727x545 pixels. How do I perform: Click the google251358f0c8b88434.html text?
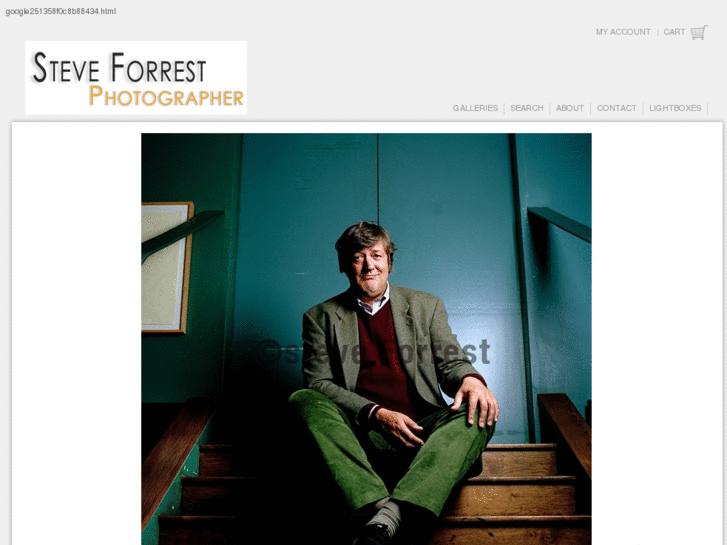pos(61,11)
